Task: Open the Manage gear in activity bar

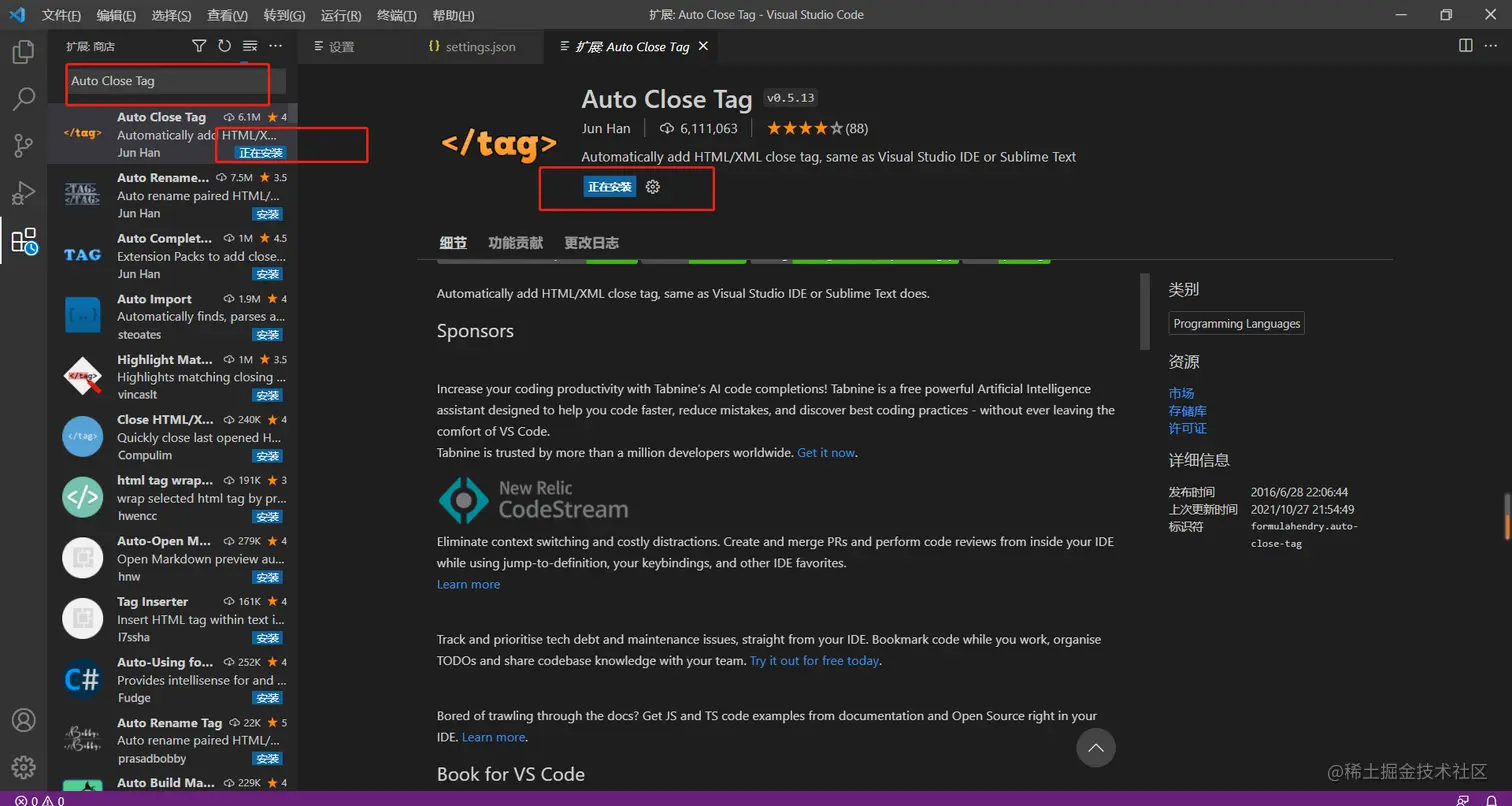Action: coord(23,767)
